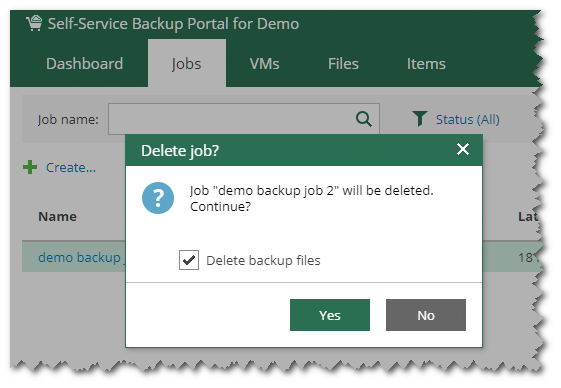The image size is (561, 388).
Task: Click the demo backup job link
Action: pyautogui.click(x=82, y=257)
